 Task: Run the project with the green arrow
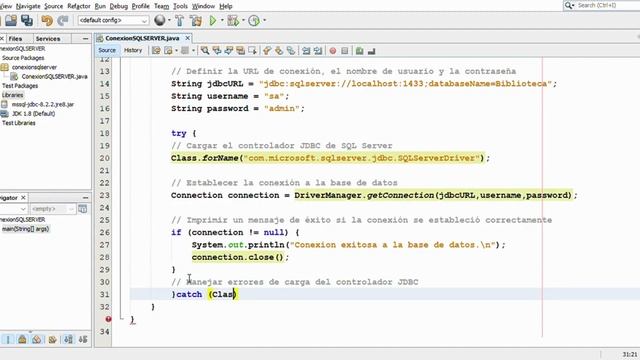pyautogui.click(x=213, y=20)
